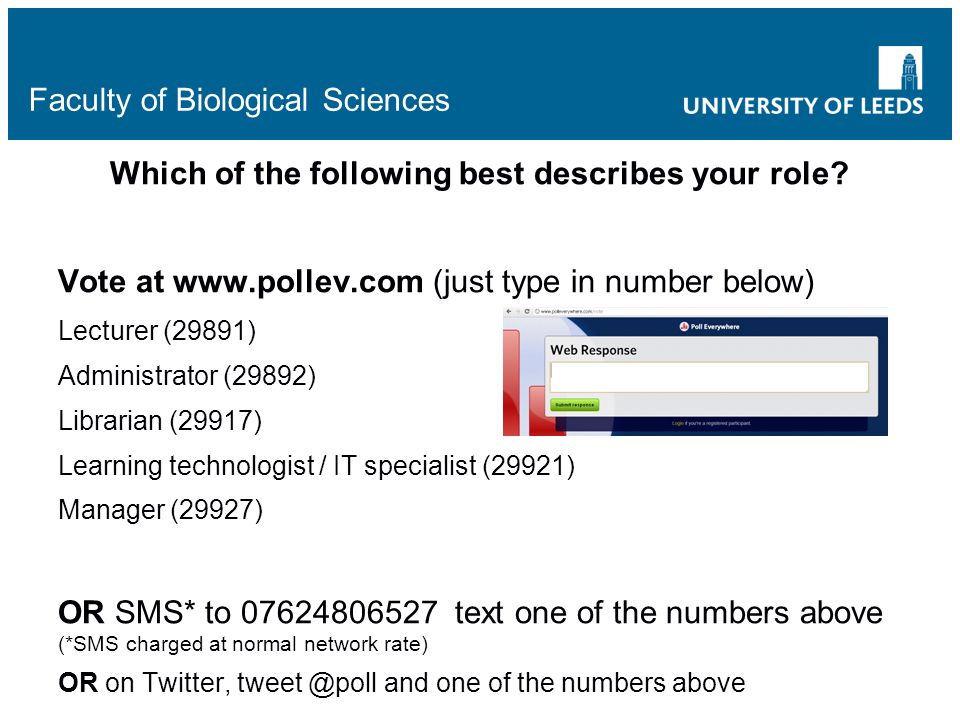The width and height of the screenshot is (960, 720).
Task: Click the green Submit response button
Action: pos(574,405)
